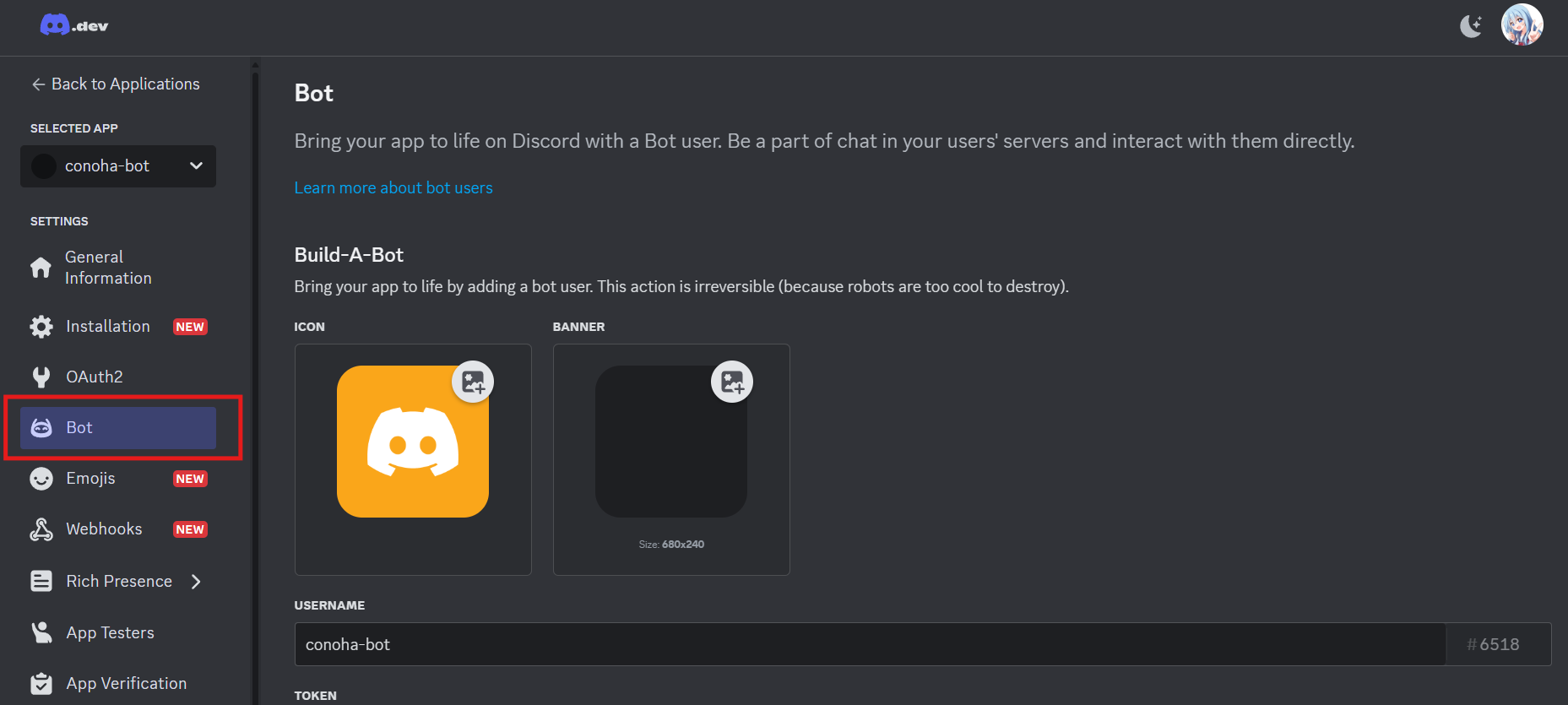Click the TOKEN section label

click(x=315, y=696)
